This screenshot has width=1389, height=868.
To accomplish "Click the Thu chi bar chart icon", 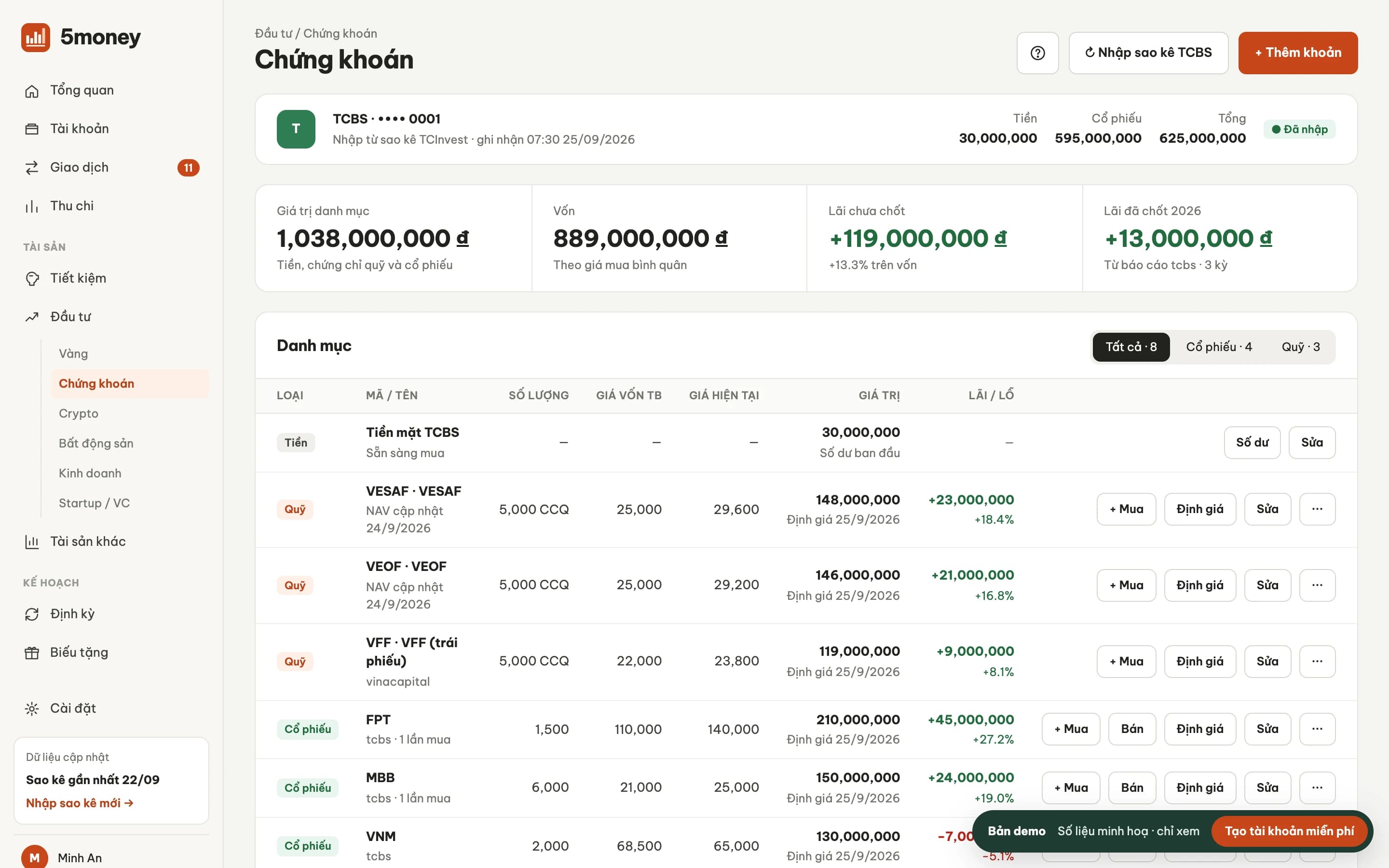I will (x=32, y=206).
